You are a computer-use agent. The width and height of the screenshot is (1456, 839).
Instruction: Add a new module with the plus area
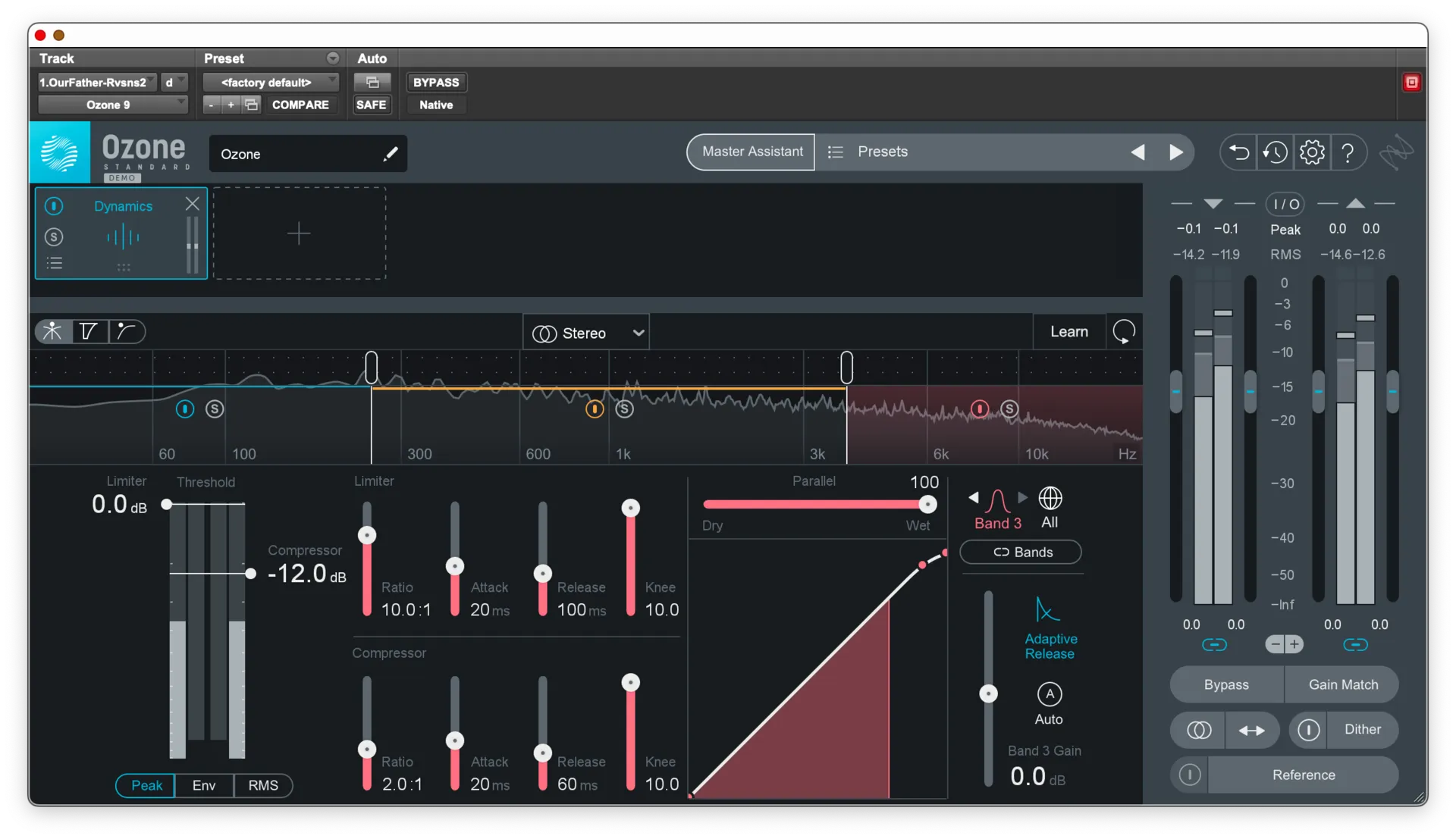(299, 233)
